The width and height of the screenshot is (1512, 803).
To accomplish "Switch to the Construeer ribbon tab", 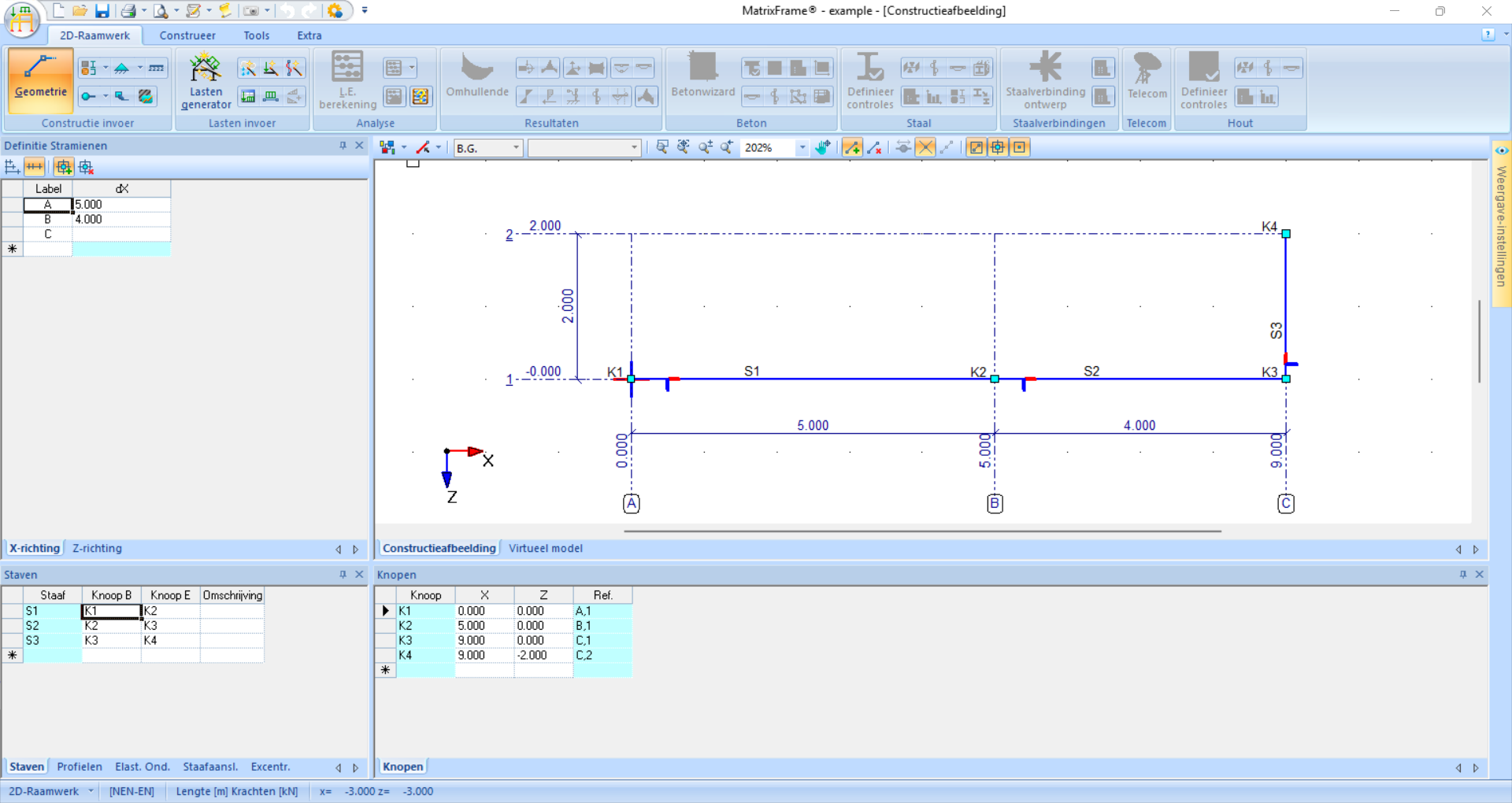I will (187, 35).
